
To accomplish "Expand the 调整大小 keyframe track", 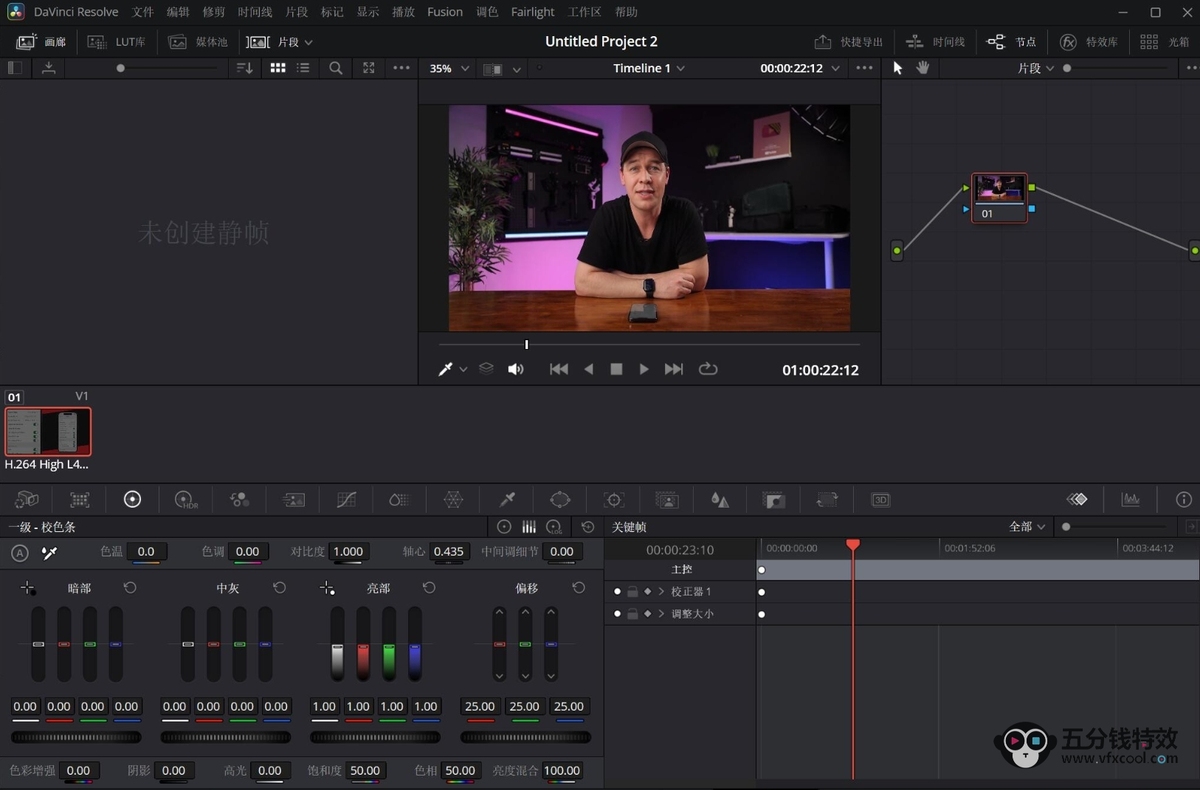I will (661, 614).
